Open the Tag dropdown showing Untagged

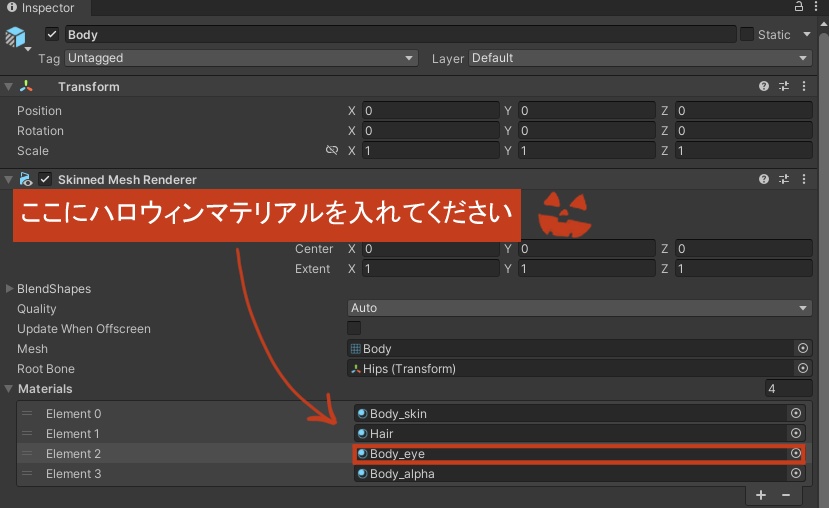(x=241, y=58)
